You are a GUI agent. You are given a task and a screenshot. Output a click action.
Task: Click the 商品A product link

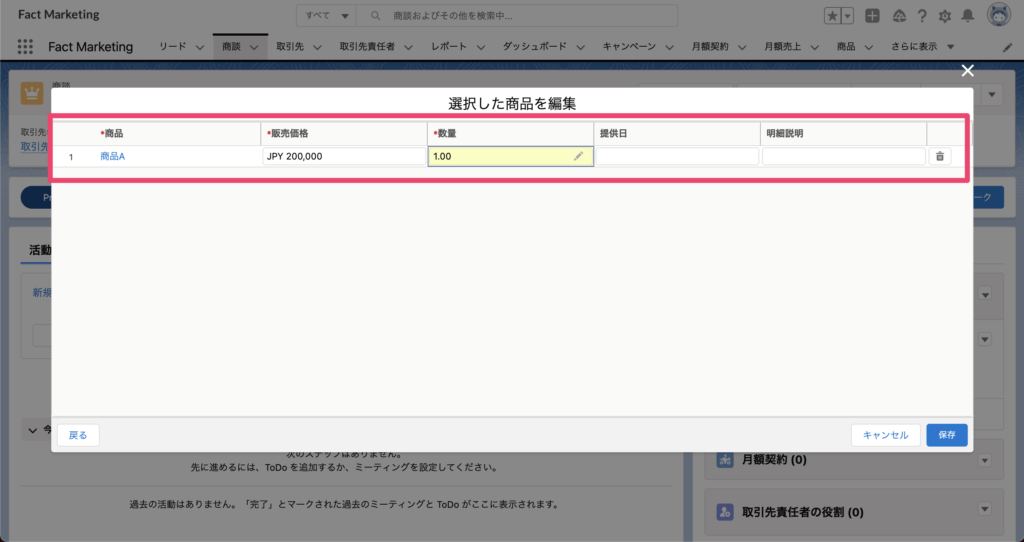[x=112, y=156]
